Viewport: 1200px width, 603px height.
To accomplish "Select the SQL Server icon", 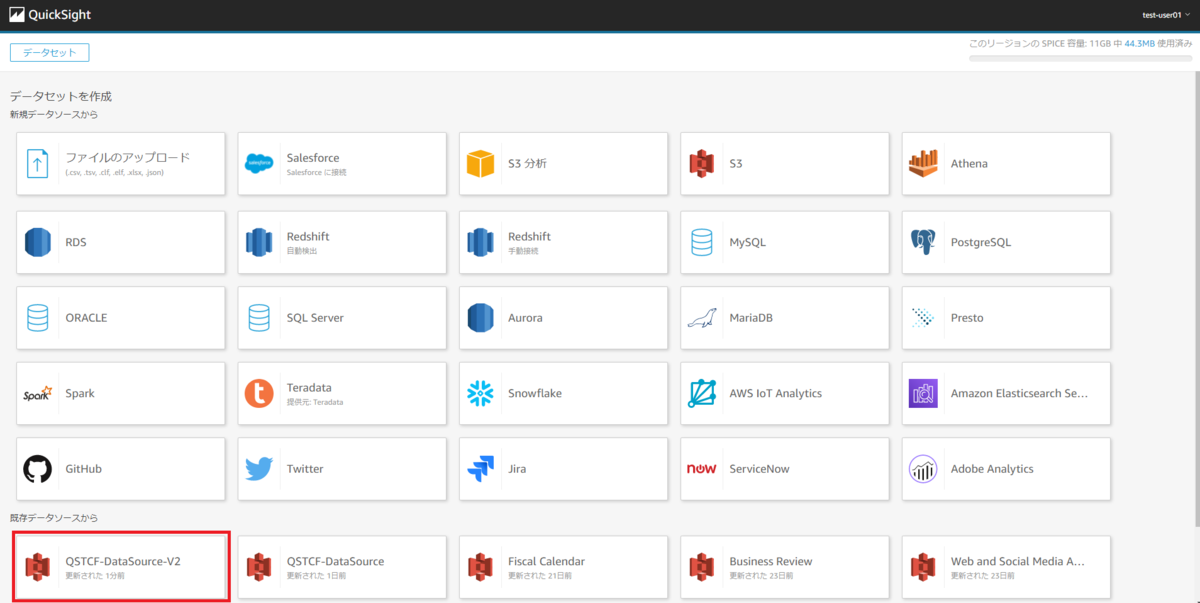I will [x=259, y=317].
